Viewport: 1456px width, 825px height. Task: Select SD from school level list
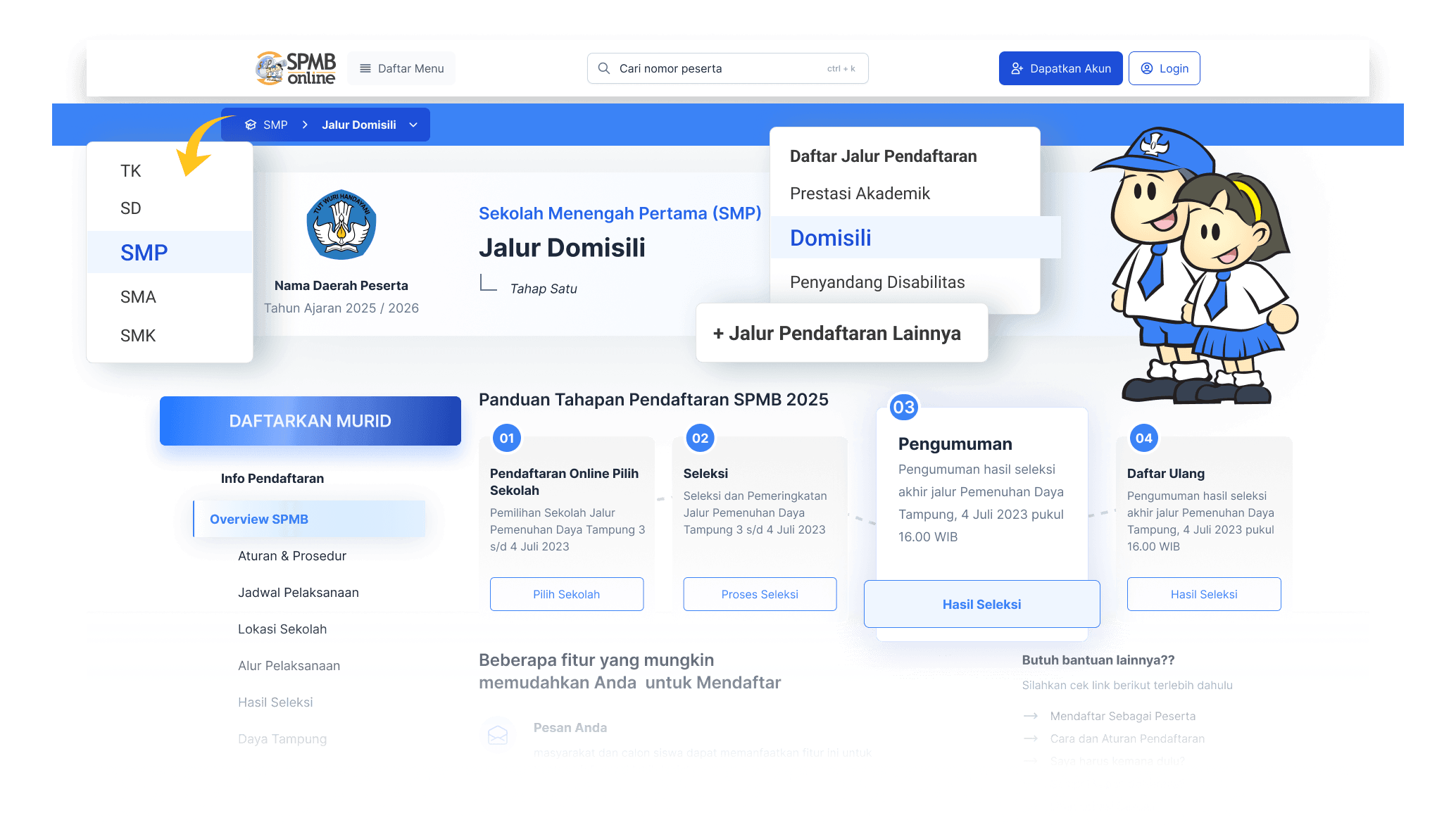pyautogui.click(x=131, y=208)
